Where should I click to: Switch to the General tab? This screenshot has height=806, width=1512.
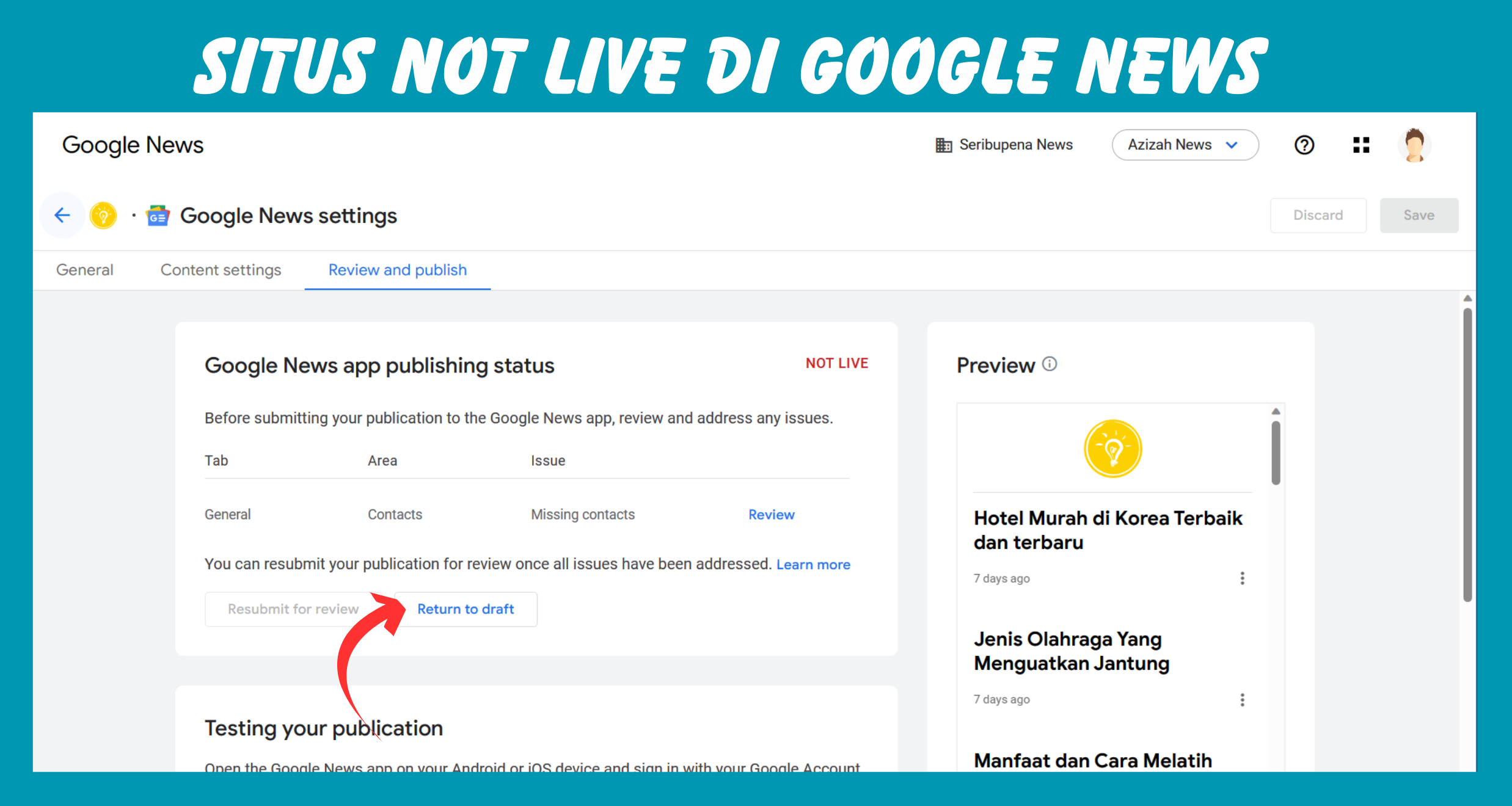point(85,270)
